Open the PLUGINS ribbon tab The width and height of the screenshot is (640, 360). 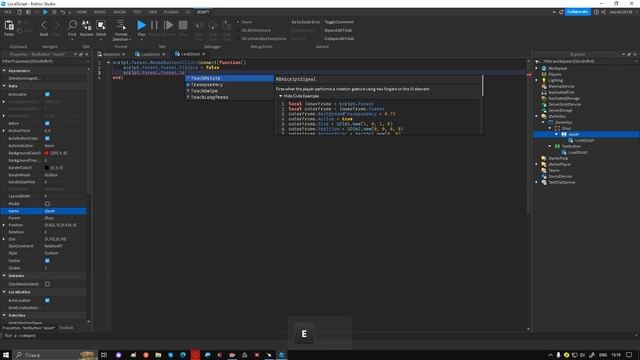(171, 12)
